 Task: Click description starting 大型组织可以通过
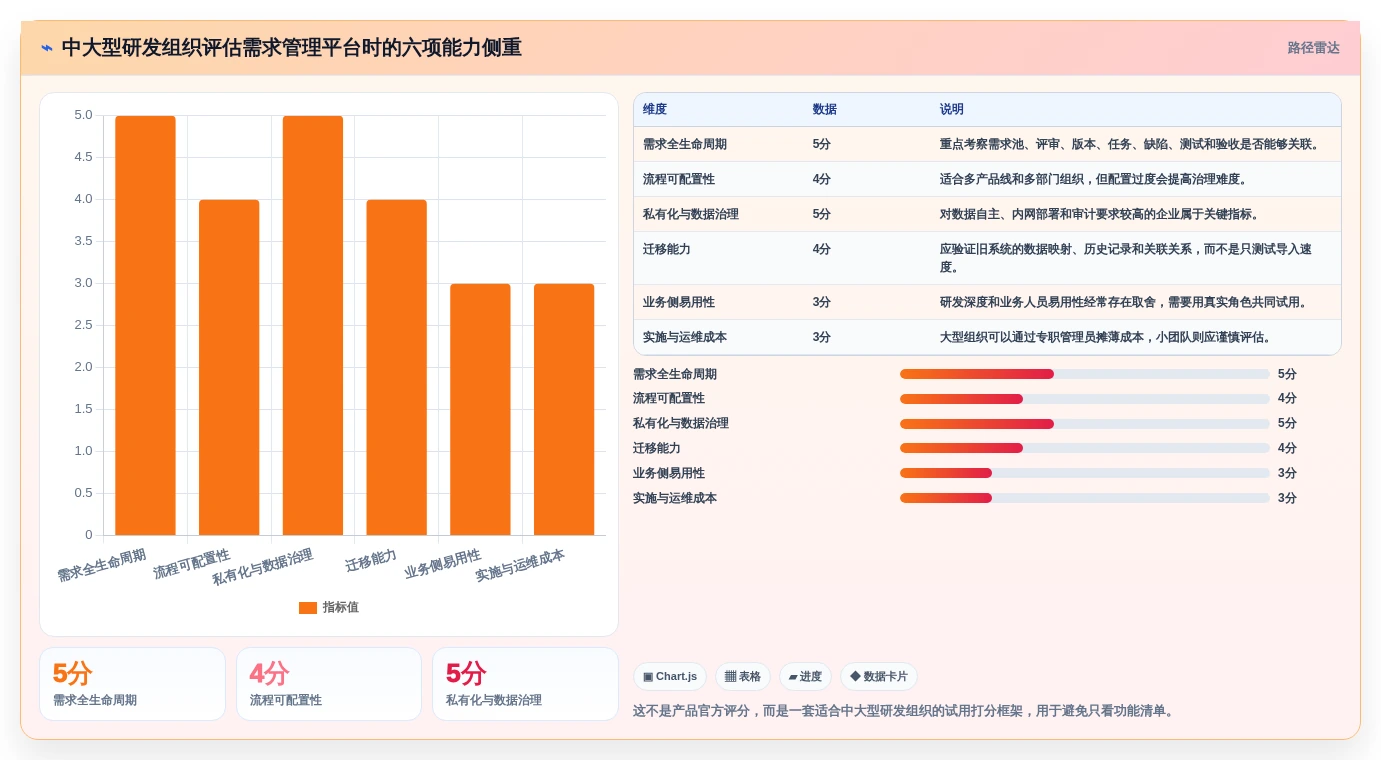point(1106,337)
